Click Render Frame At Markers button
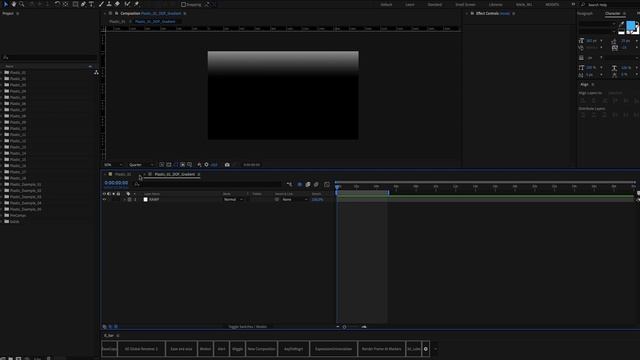640x360 pixels. click(x=382, y=349)
